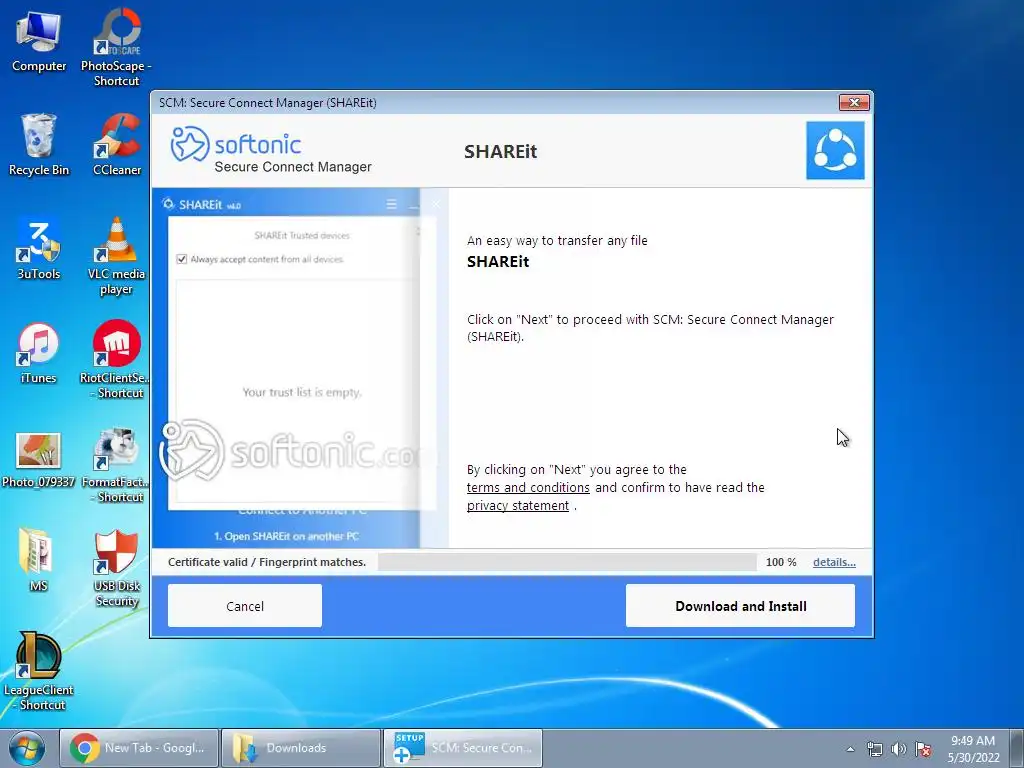Open the Computer desktop icon
Image resolution: width=1024 pixels, height=768 pixels.
click(x=39, y=41)
